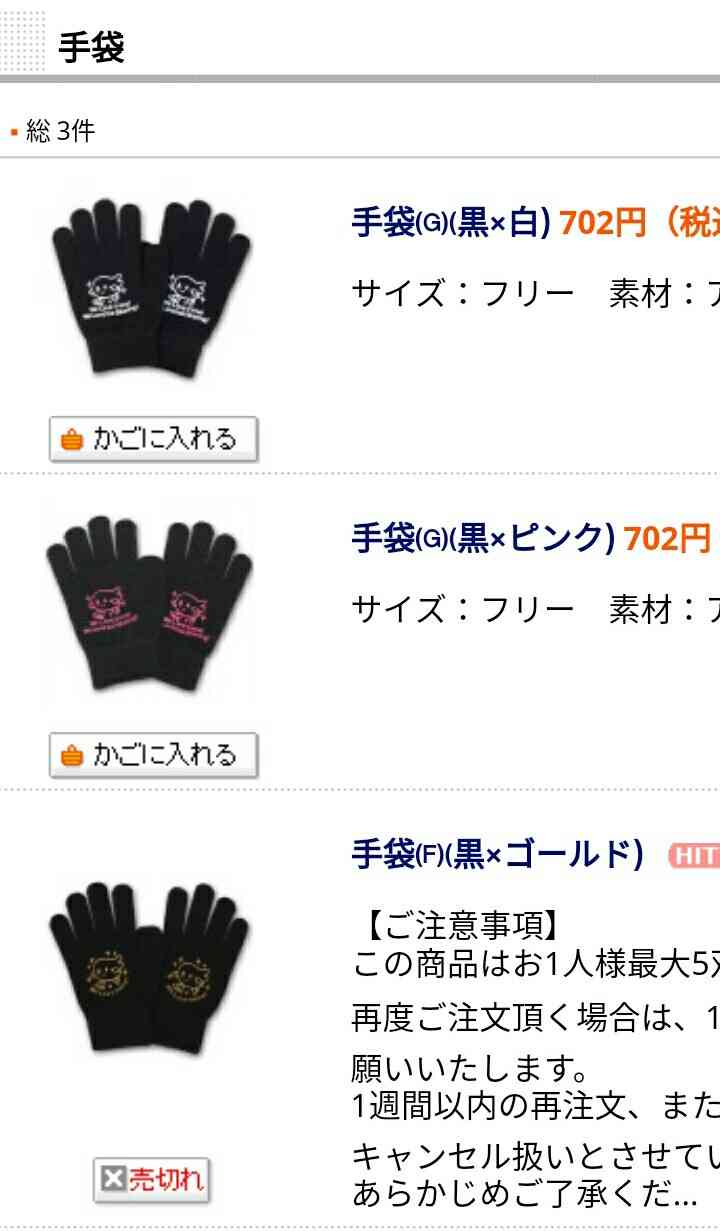Click basket icon on black×pink cart button
The width and height of the screenshot is (720, 1231).
pos(71,756)
